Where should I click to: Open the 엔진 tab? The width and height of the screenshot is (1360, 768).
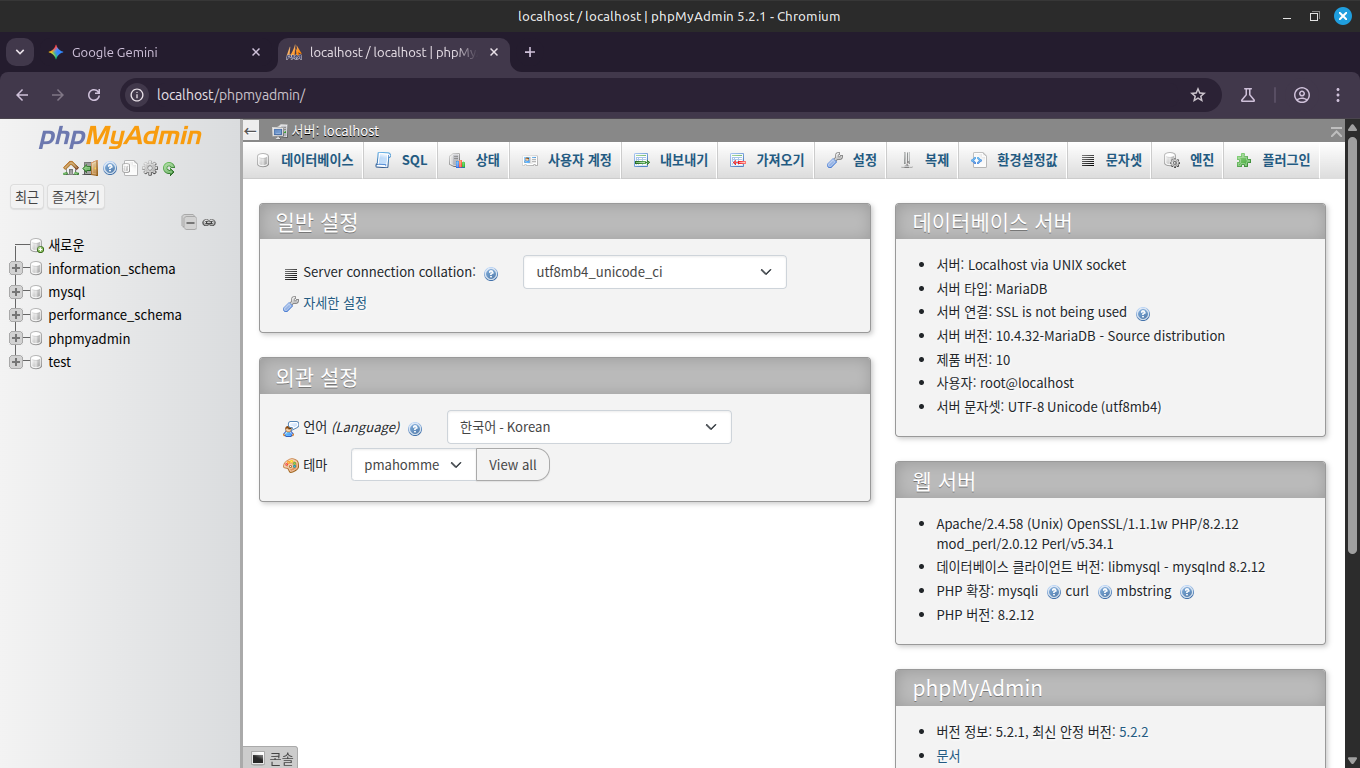1188,160
